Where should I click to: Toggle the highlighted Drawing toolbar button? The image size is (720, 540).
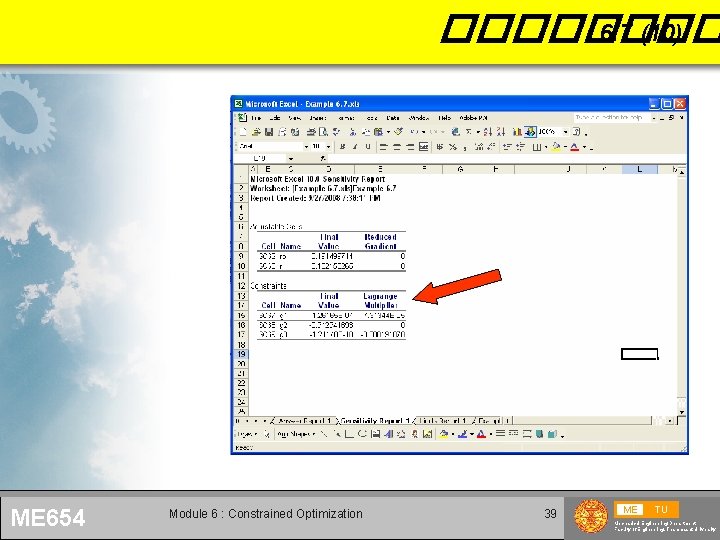[530, 132]
